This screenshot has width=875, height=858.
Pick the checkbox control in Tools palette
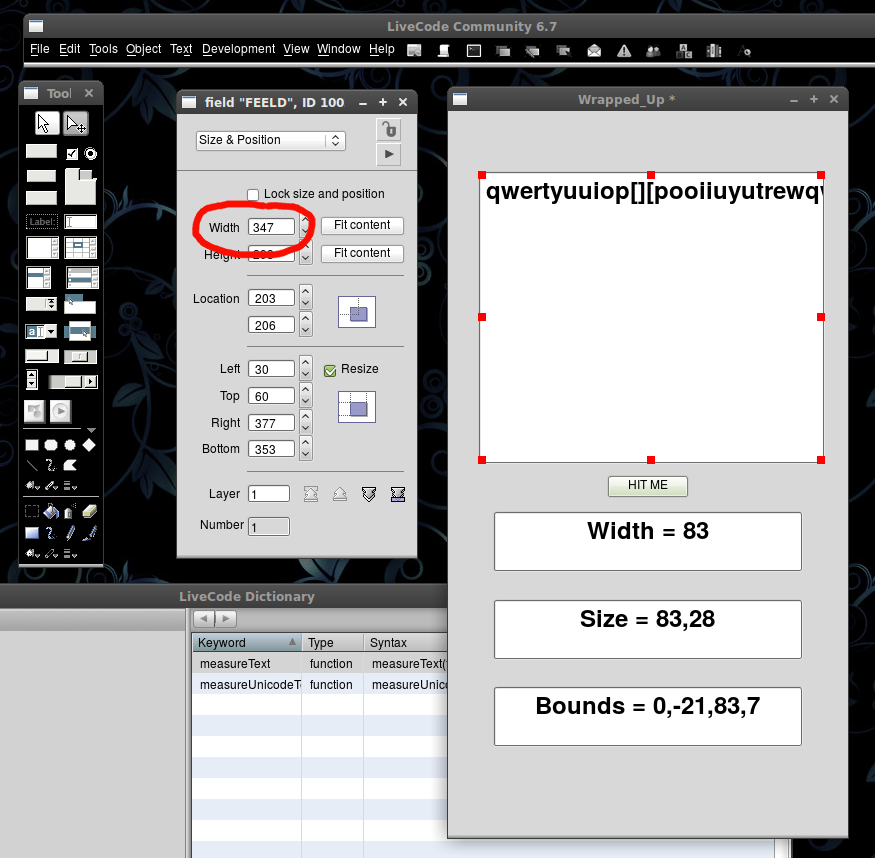72,154
